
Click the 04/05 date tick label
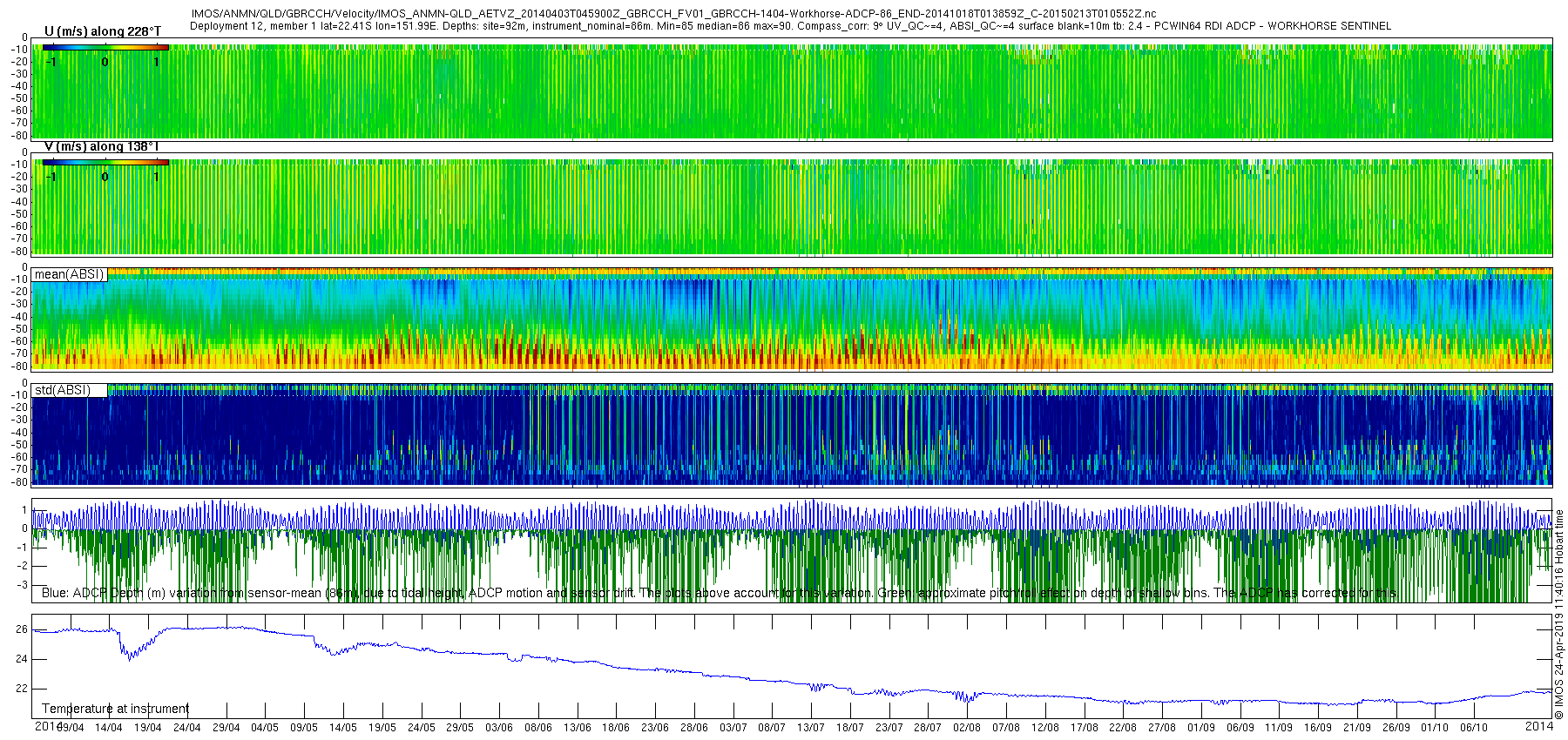point(265,728)
